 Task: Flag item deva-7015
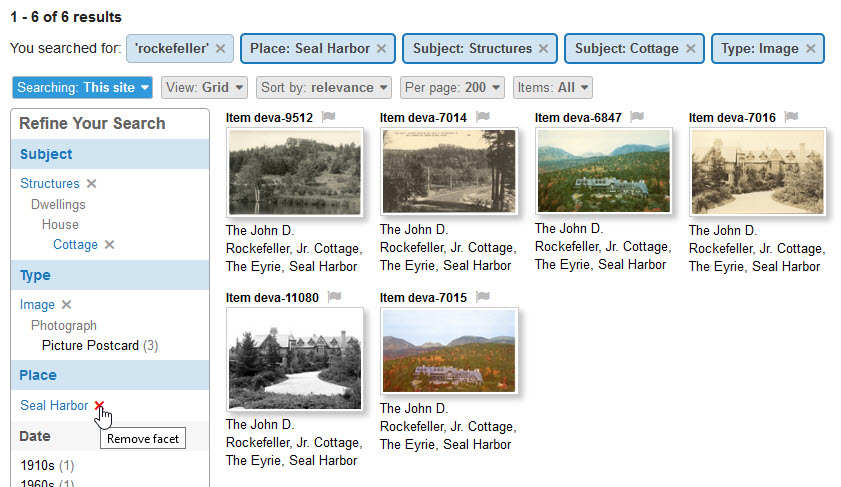pyautogui.click(x=483, y=297)
